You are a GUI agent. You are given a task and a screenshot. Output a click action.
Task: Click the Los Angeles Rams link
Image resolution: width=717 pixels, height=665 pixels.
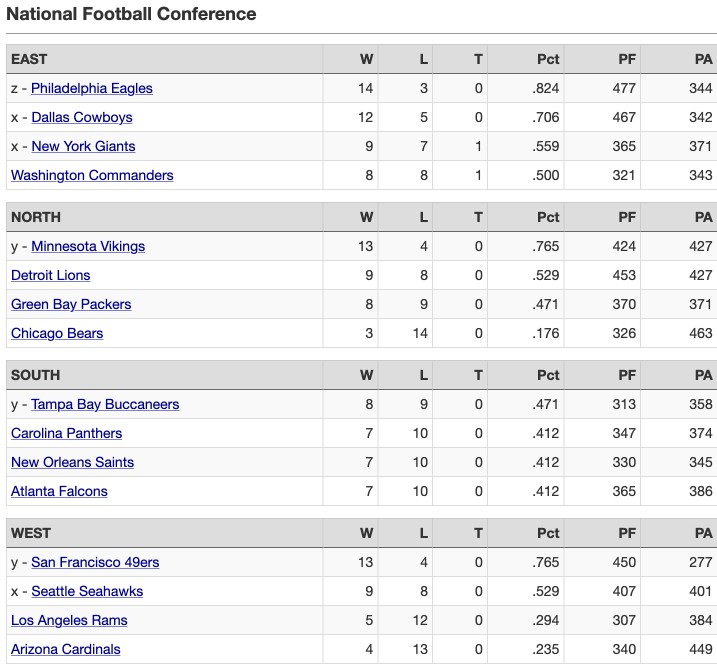coord(69,620)
